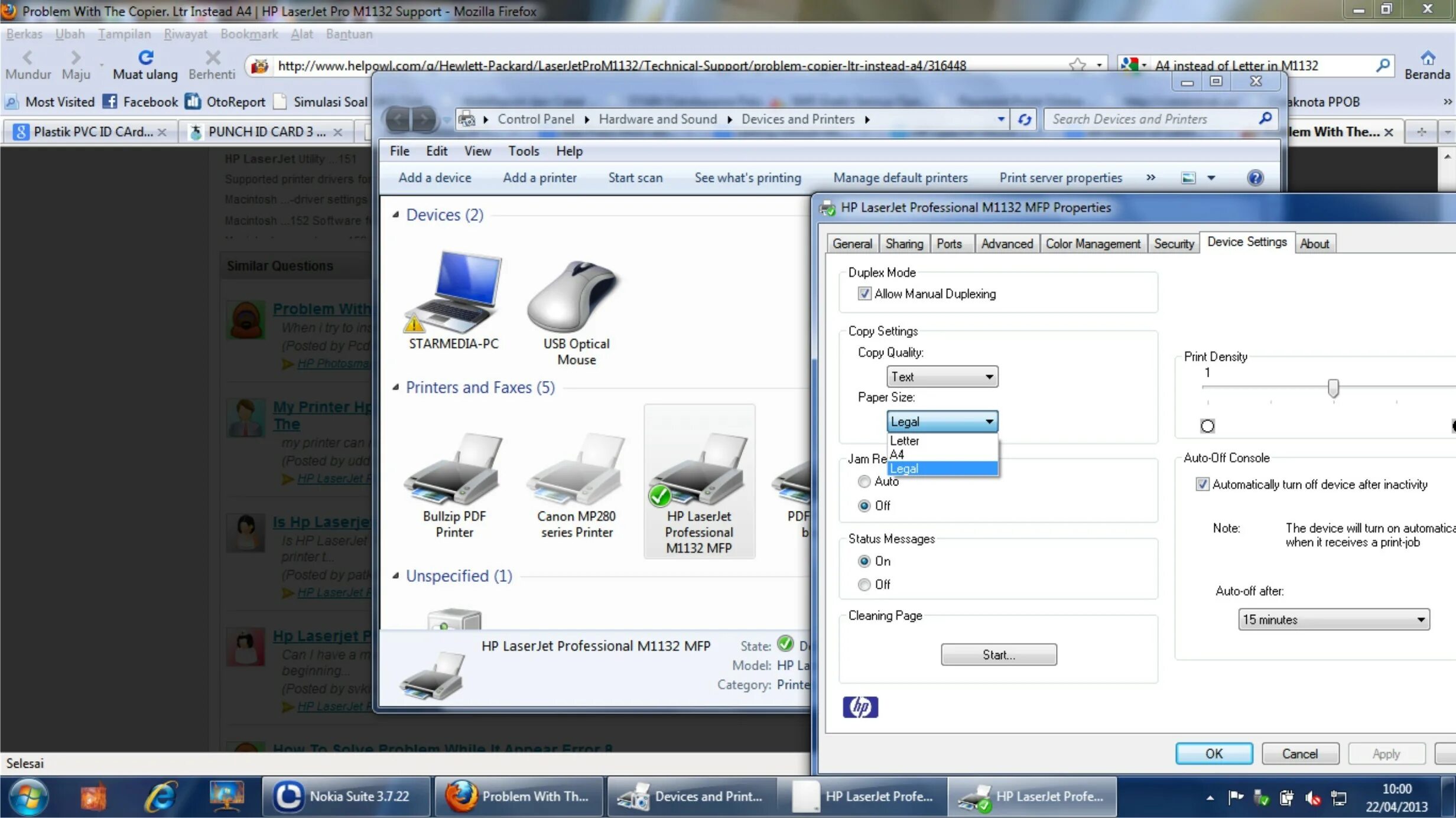
Task: Select the Canon MP280 series Printer icon
Action: click(x=576, y=471)
